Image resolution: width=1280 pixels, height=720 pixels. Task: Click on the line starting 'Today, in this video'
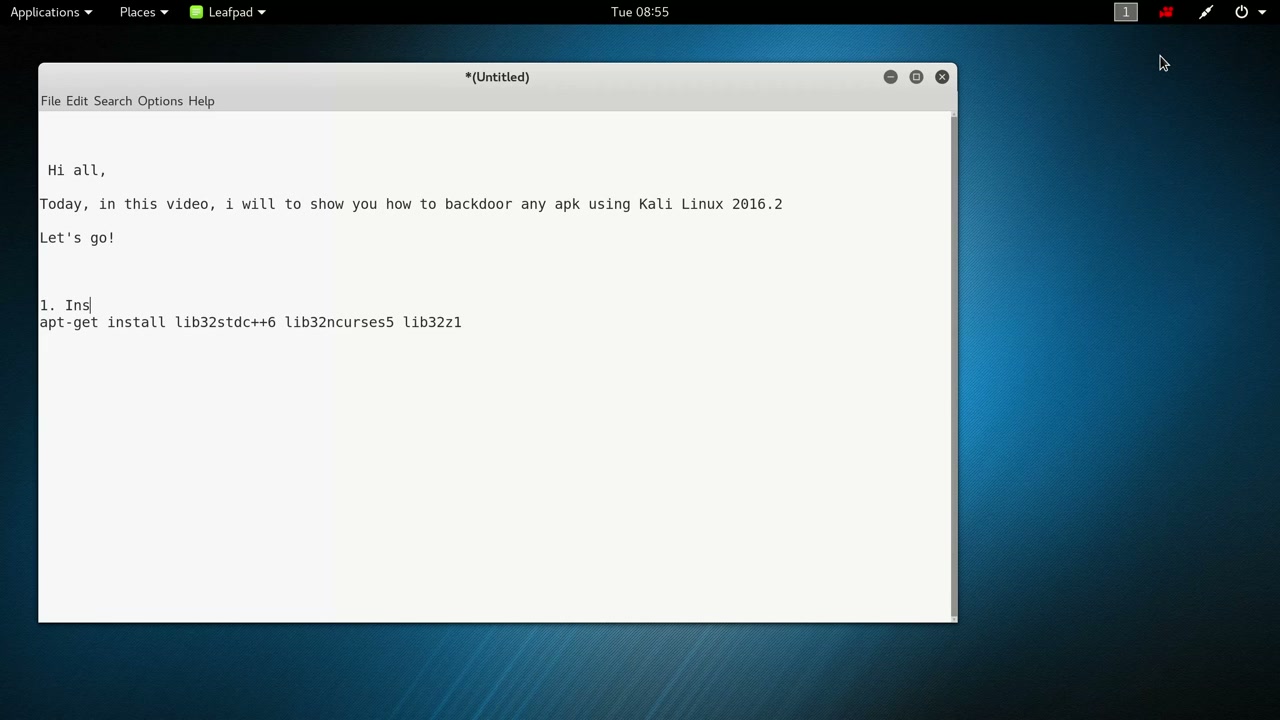[x=411, y=204]
